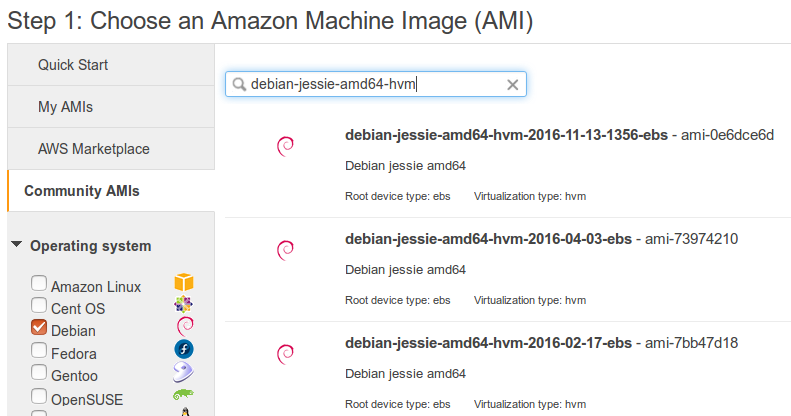791x416 pixels.
Task: Tick the Fedora checkbox
Action: tap(39, 351)
